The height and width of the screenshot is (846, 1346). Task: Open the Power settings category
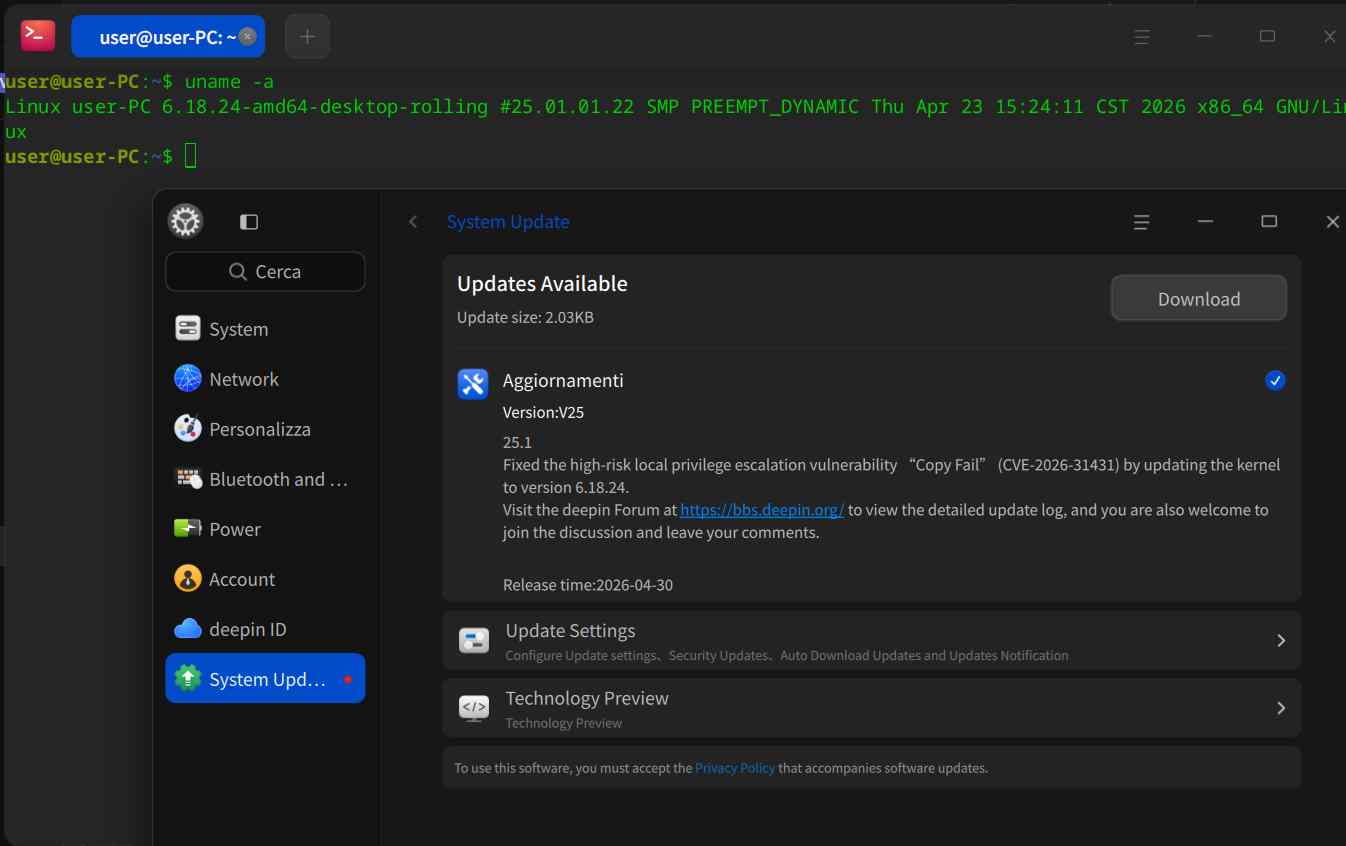coord(265,529)
